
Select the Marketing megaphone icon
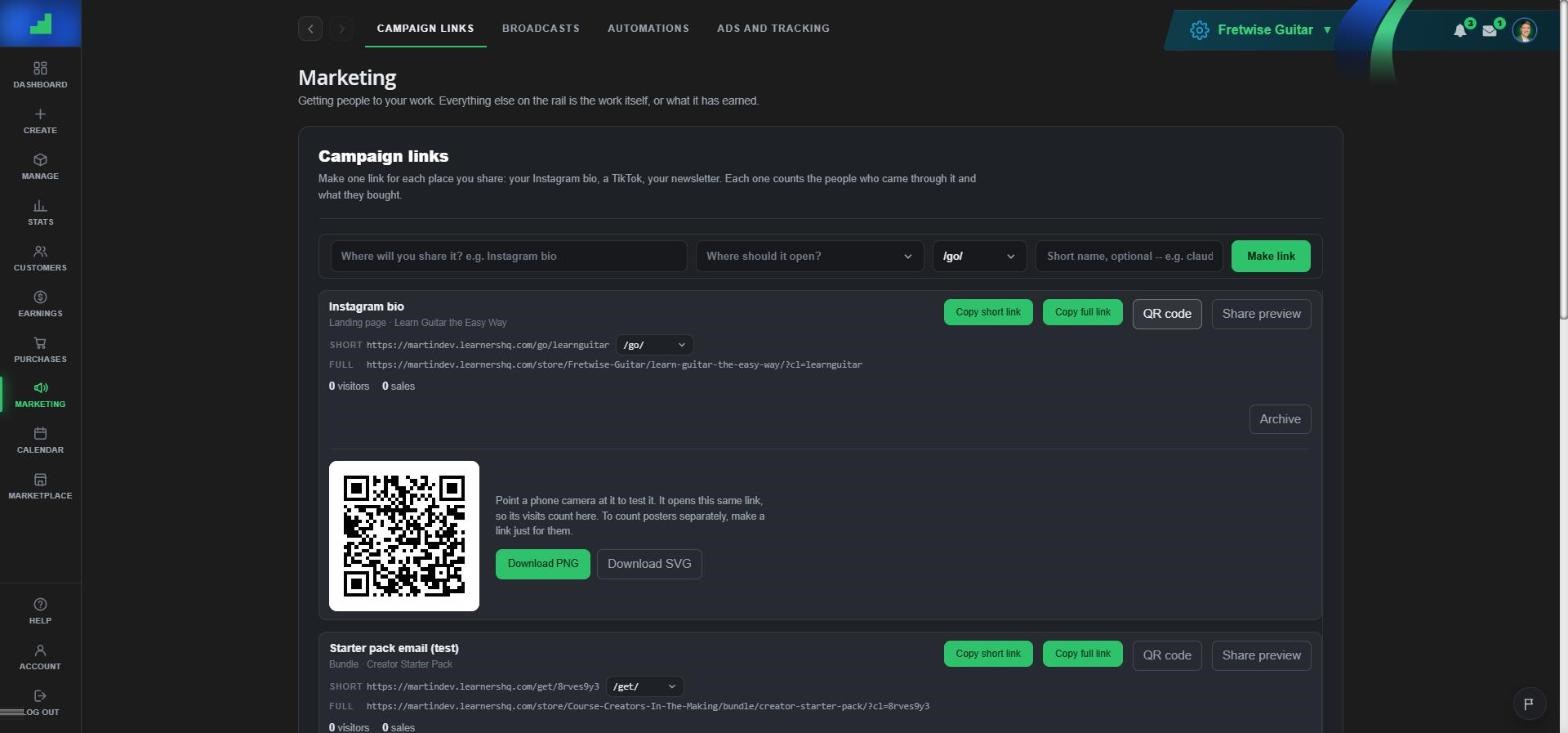[40, 388]
